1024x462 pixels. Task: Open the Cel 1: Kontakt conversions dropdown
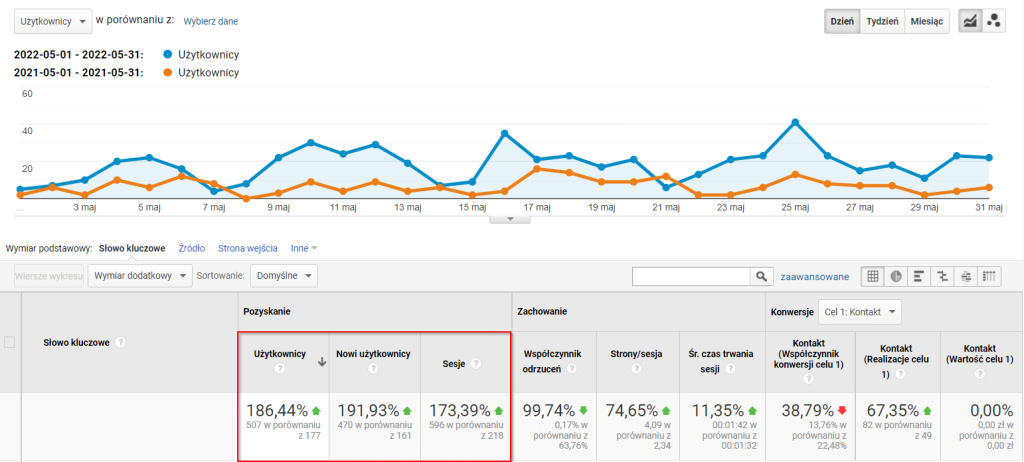coord(859,312)
